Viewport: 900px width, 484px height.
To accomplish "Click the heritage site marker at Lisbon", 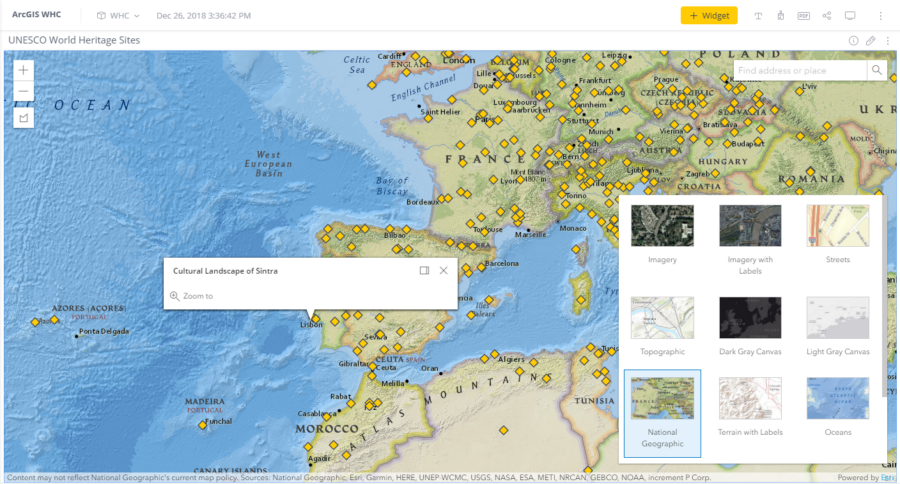I will pos(316,319).
